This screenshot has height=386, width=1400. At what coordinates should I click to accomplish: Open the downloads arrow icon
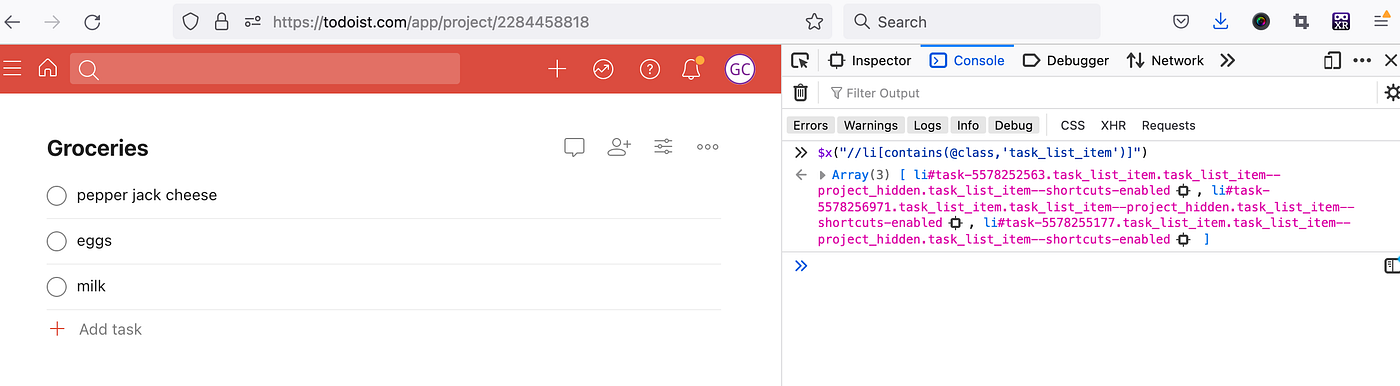pyautogui.click(x=1221, y=21)
